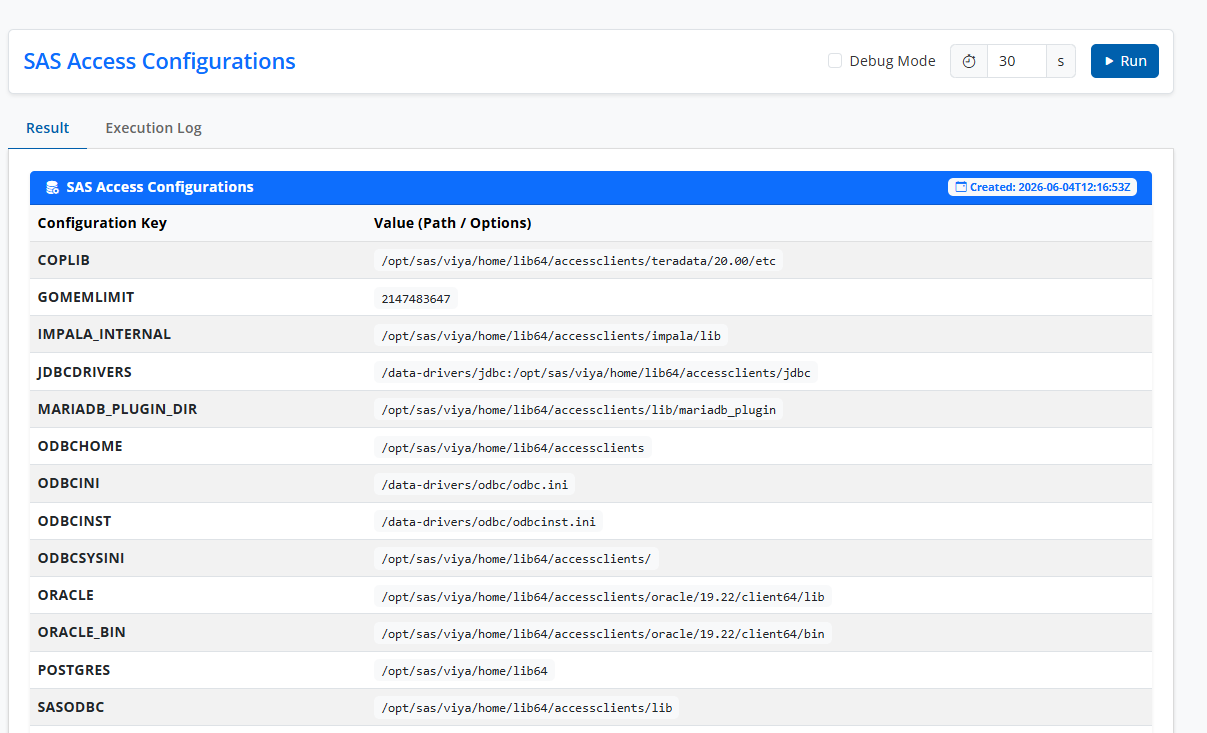Select the ODBCINI configuration key
Image resolution: width=1207 pixels, height=733 pixels.
[69, 483]
